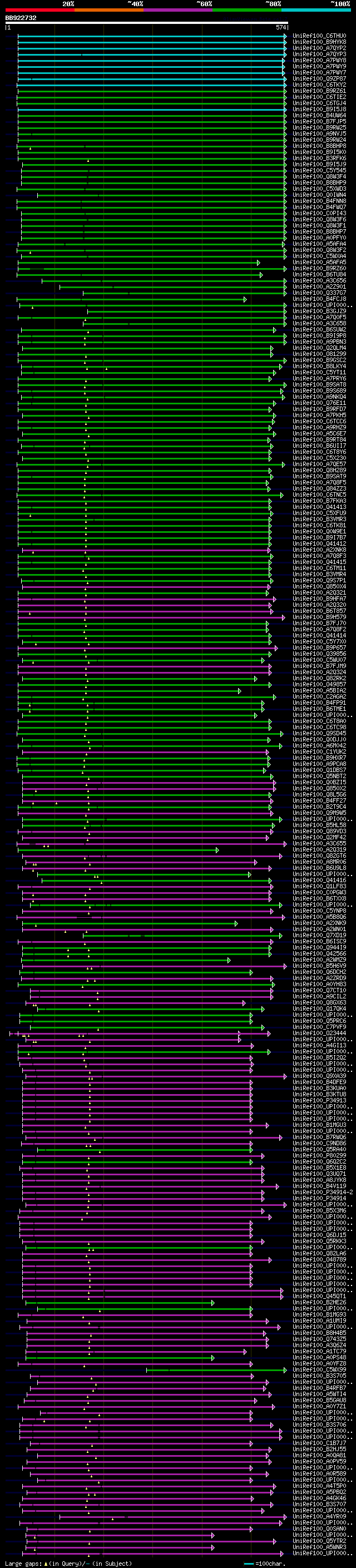The image size is (356, 1568).
Task: Select label UniRef100_B7FJP5
Action: pyautogui.click(x=319, y=122)
